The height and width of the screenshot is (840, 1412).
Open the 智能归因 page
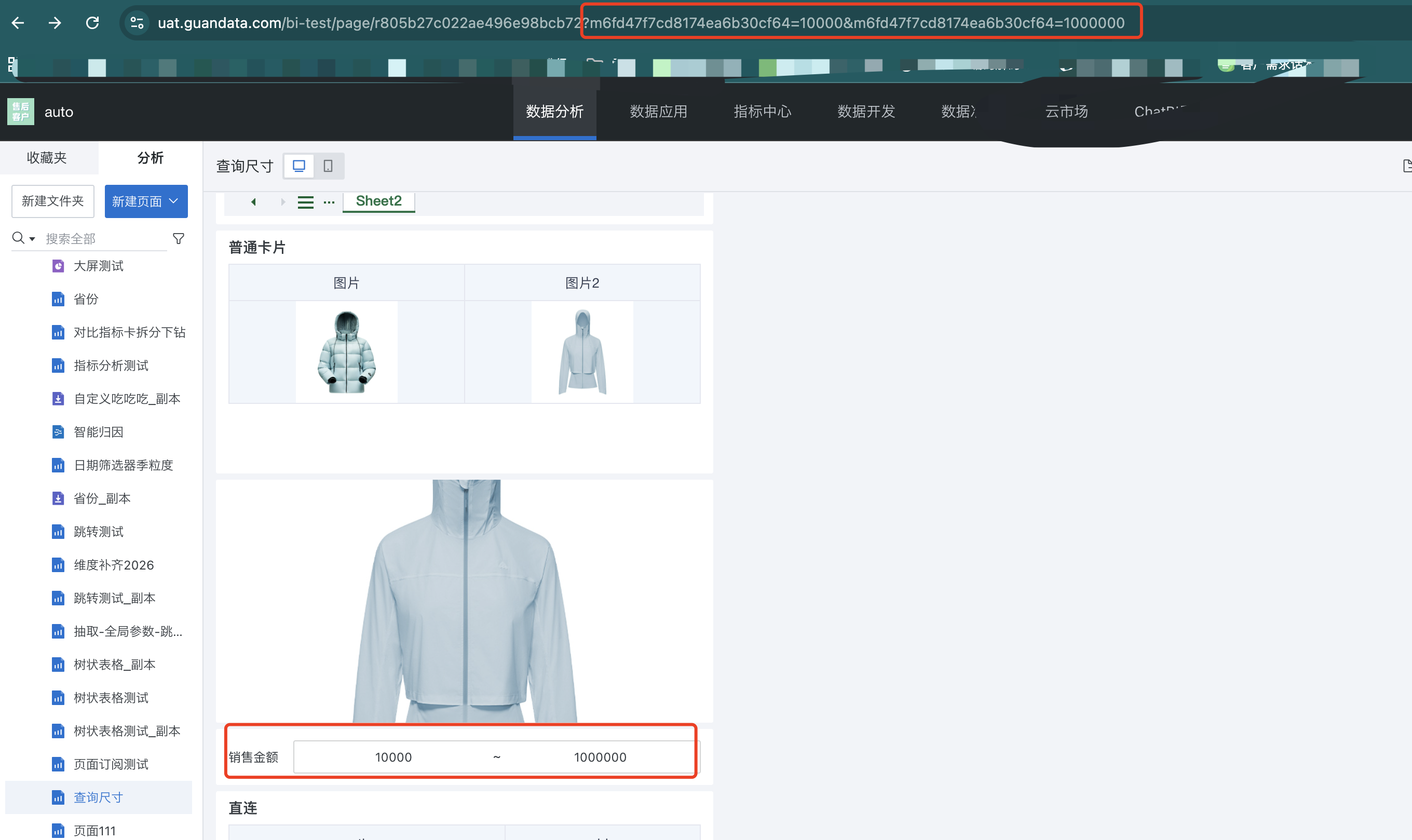point(99,432)
